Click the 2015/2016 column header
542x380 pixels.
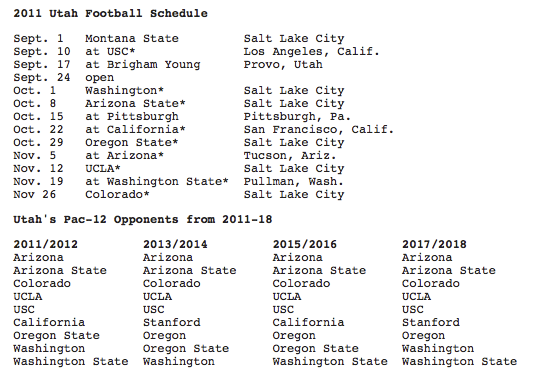click(x=305, y=244)
